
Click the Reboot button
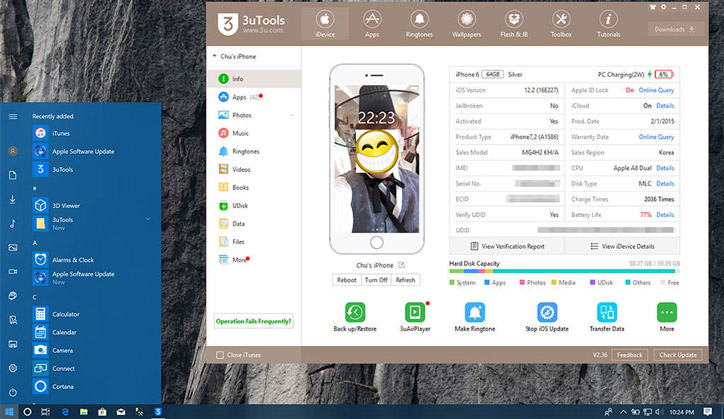(x=346, y=280)
